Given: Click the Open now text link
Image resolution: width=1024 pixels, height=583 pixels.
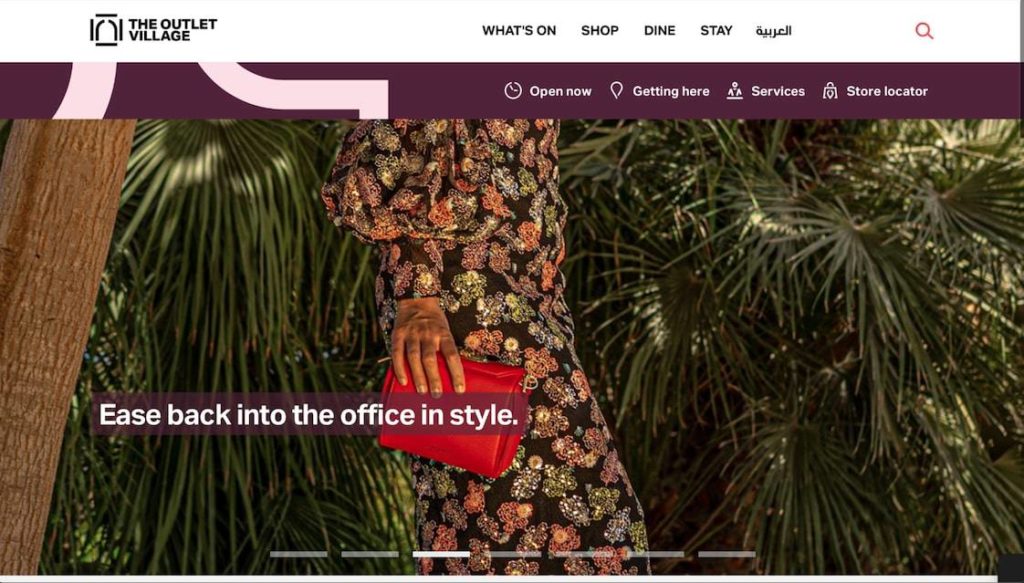Looking at the screenshot, I should (560, 91).
